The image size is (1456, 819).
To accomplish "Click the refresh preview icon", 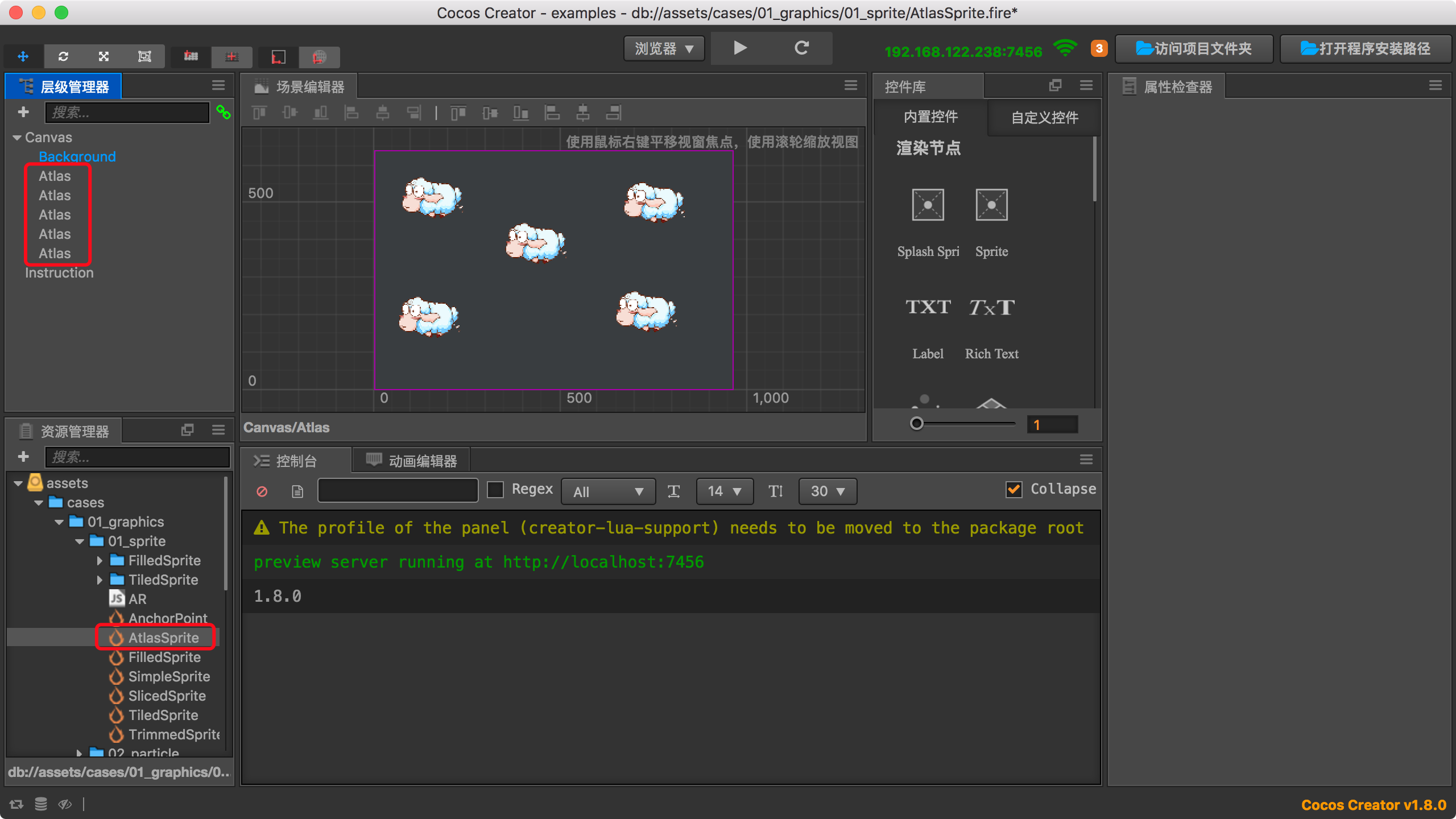I will [x=801, y=48].
